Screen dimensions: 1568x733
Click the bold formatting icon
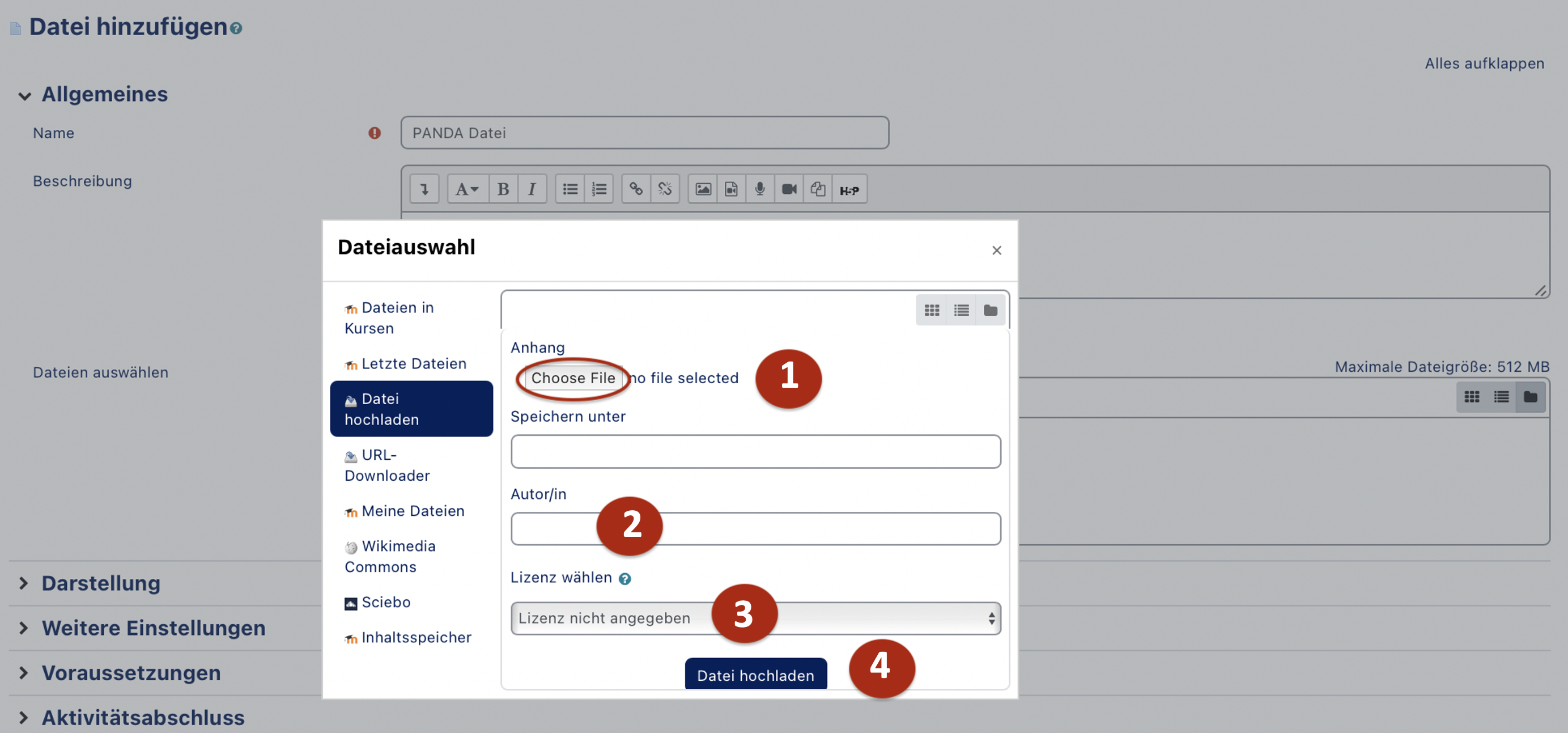coord(503,189)
